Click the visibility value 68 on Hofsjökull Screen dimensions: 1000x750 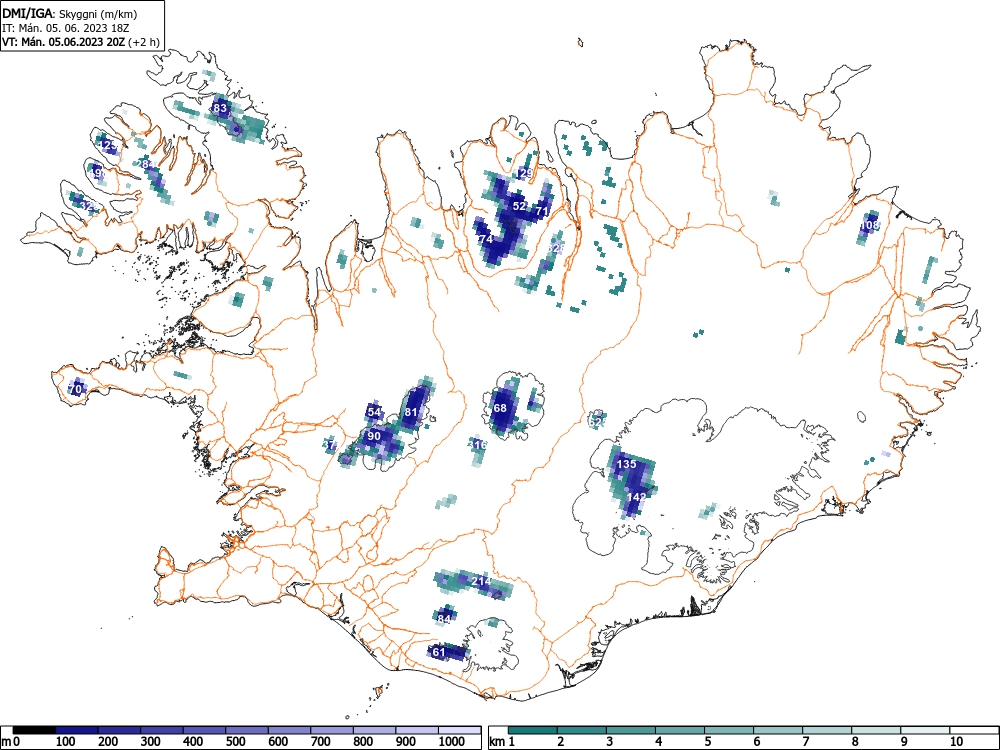pos(500,408)
